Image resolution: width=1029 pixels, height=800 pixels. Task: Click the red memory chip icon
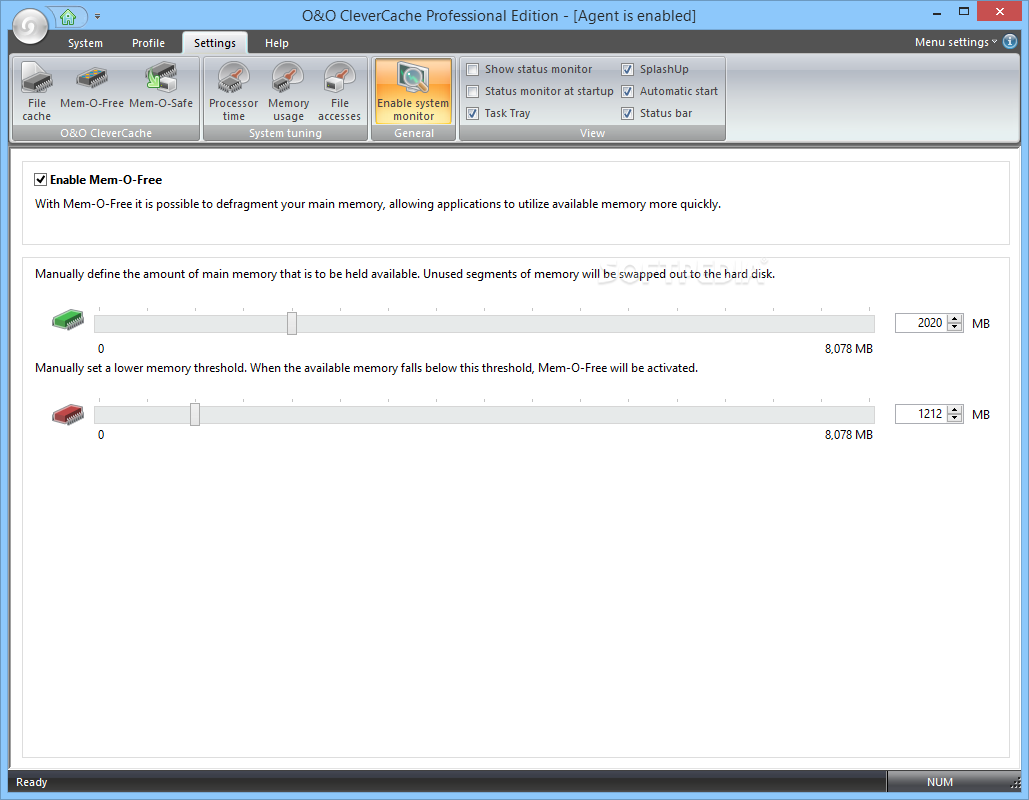click(68, 414)
